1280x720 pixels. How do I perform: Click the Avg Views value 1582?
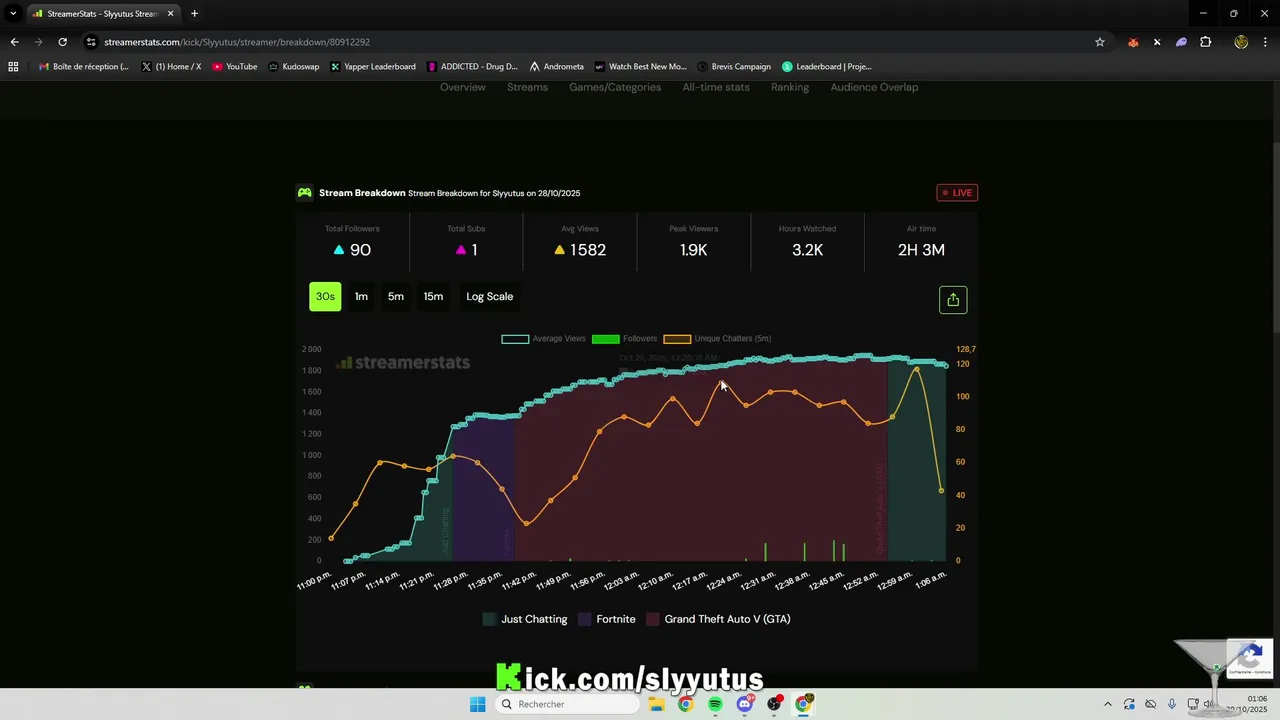[588, 250]
